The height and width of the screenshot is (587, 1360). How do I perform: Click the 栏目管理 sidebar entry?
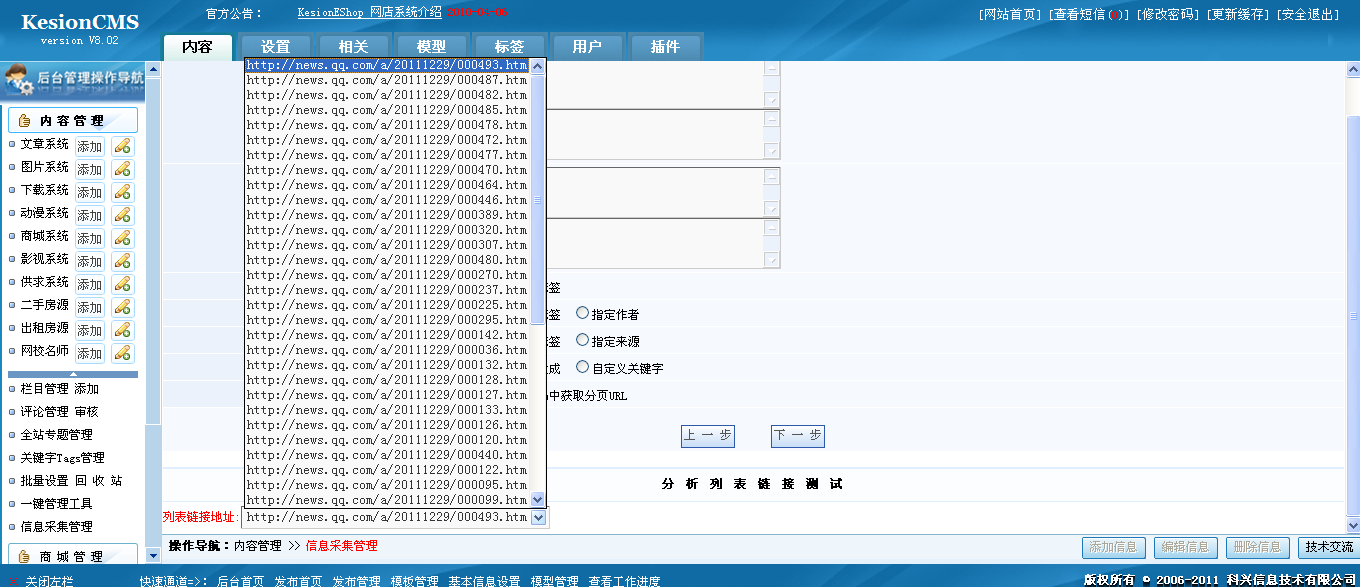(x=45, y=389)
